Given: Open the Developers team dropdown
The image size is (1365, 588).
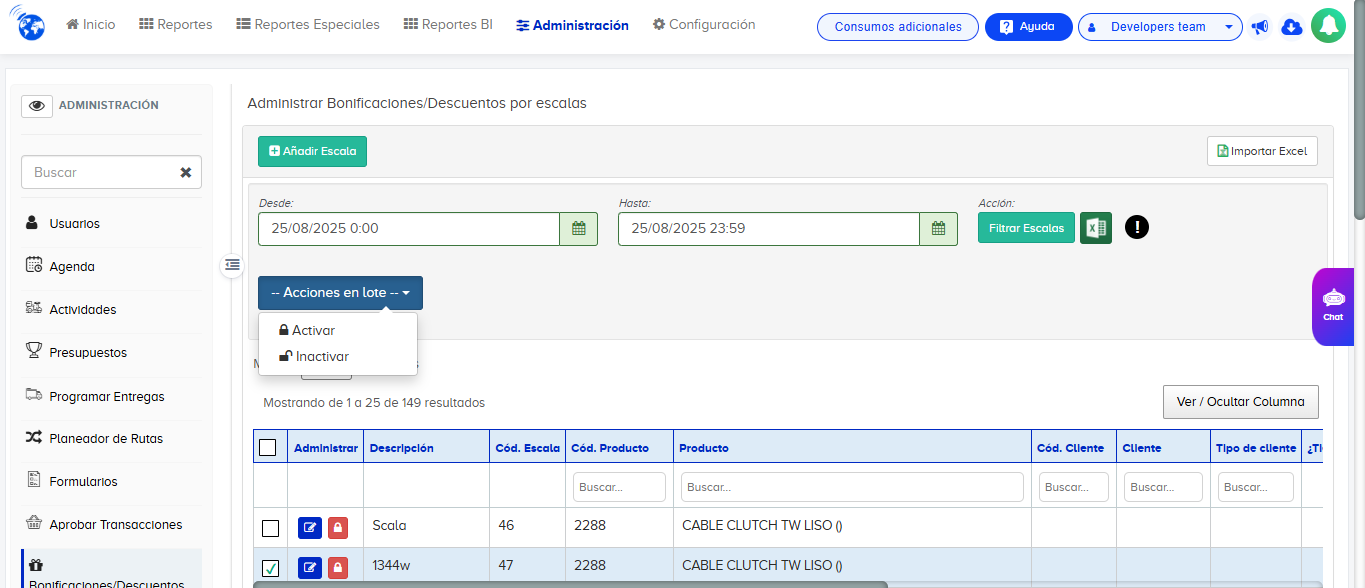Looking at the screenshot, I should point(1160,27).
